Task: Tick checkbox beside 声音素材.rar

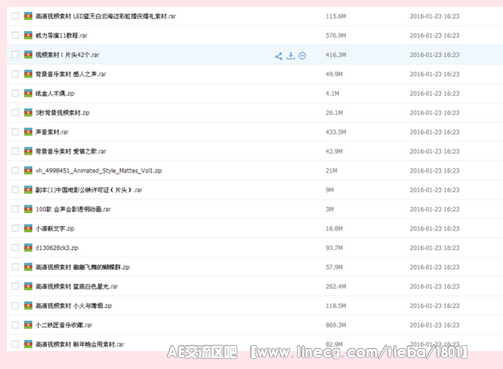Action: pos(15,132)
